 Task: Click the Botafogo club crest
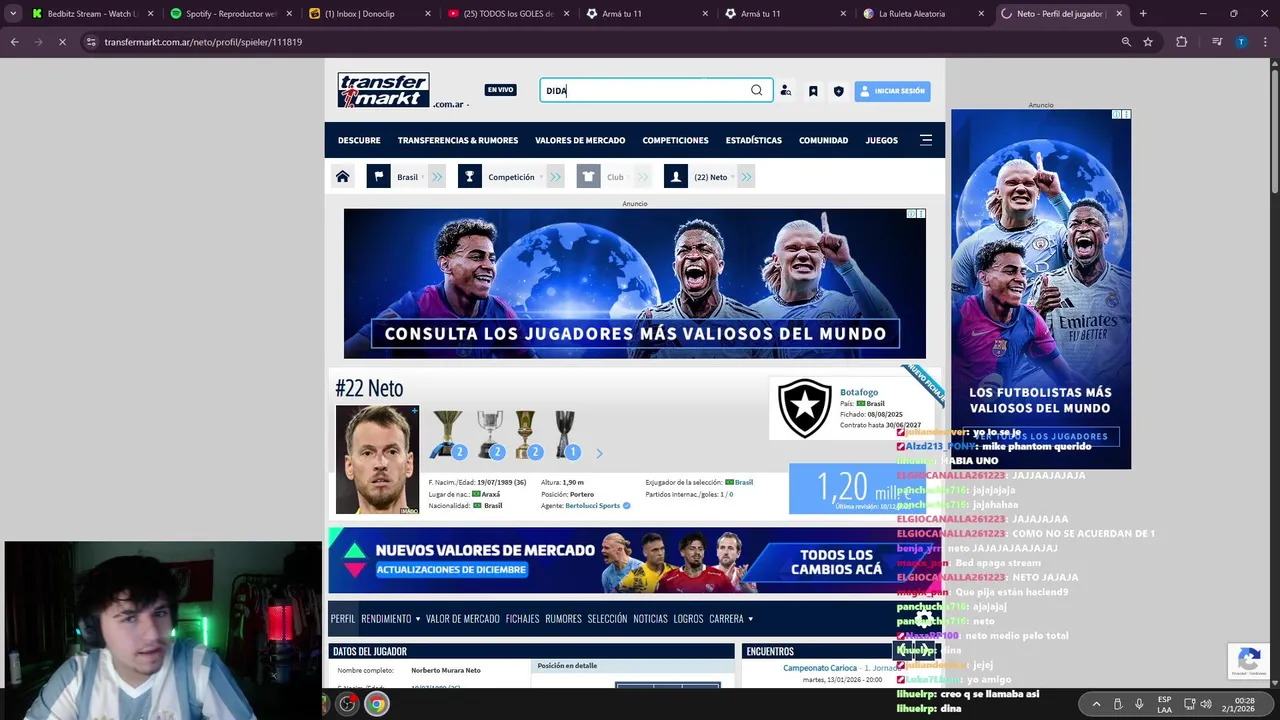point(805,408)
